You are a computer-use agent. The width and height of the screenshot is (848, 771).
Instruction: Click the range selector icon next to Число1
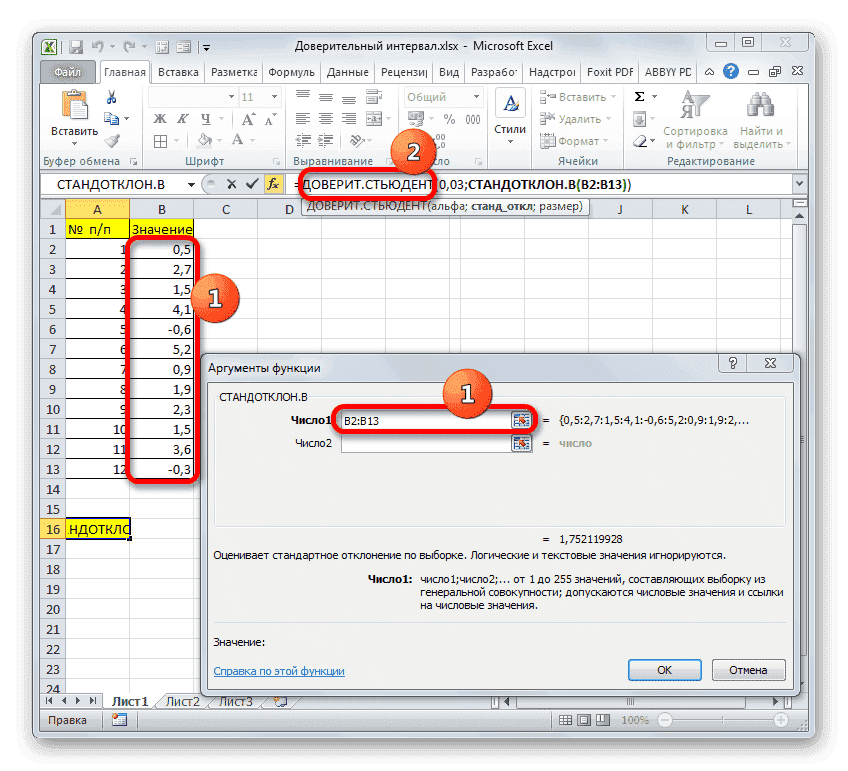coord(519,420)
